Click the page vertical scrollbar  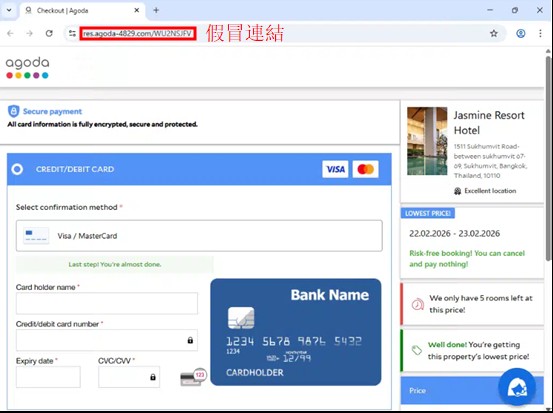click(x=548, y=159)
